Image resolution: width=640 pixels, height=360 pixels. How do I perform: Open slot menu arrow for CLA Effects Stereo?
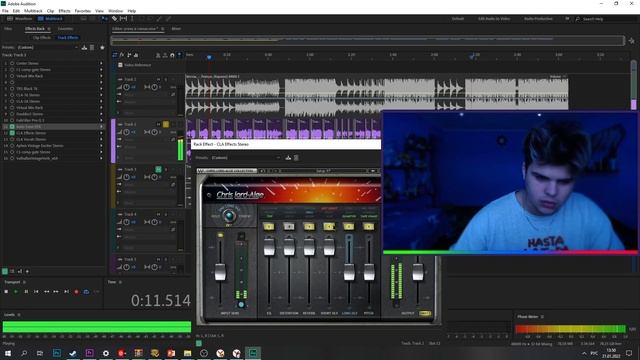[x=101, y=133]
